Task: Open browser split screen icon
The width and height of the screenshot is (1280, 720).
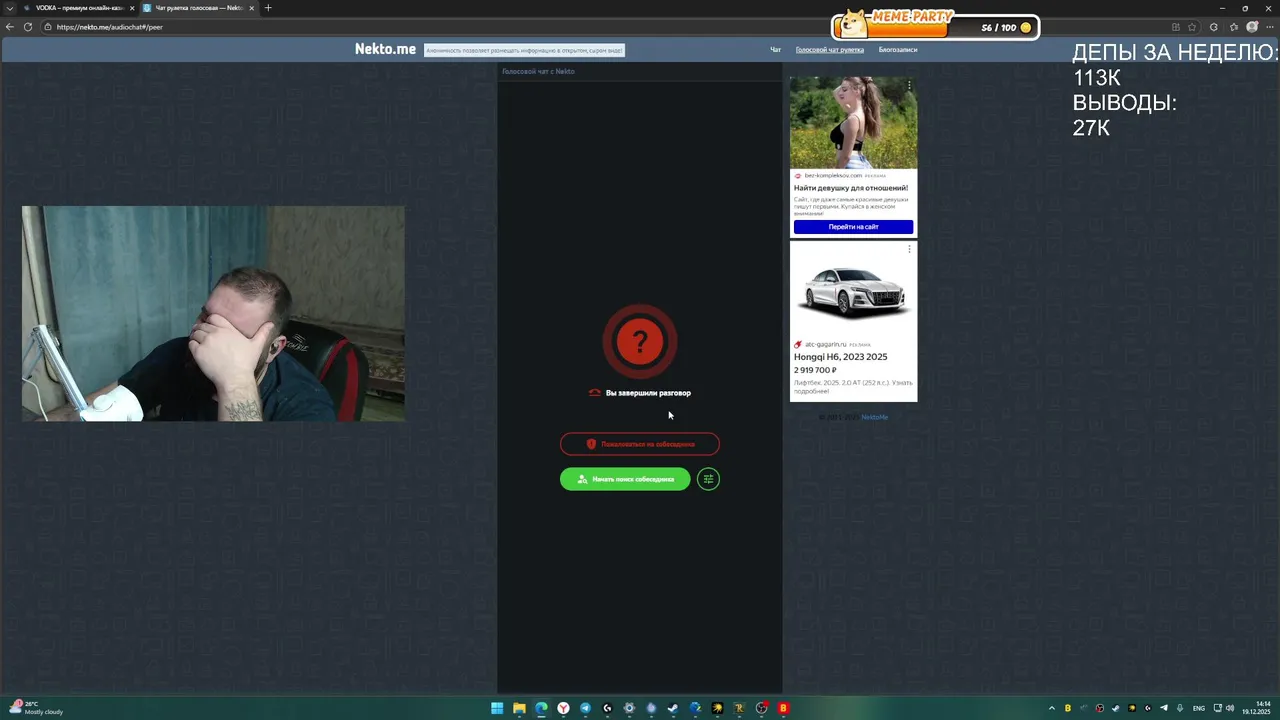Action: click(x=1176, y=27)
